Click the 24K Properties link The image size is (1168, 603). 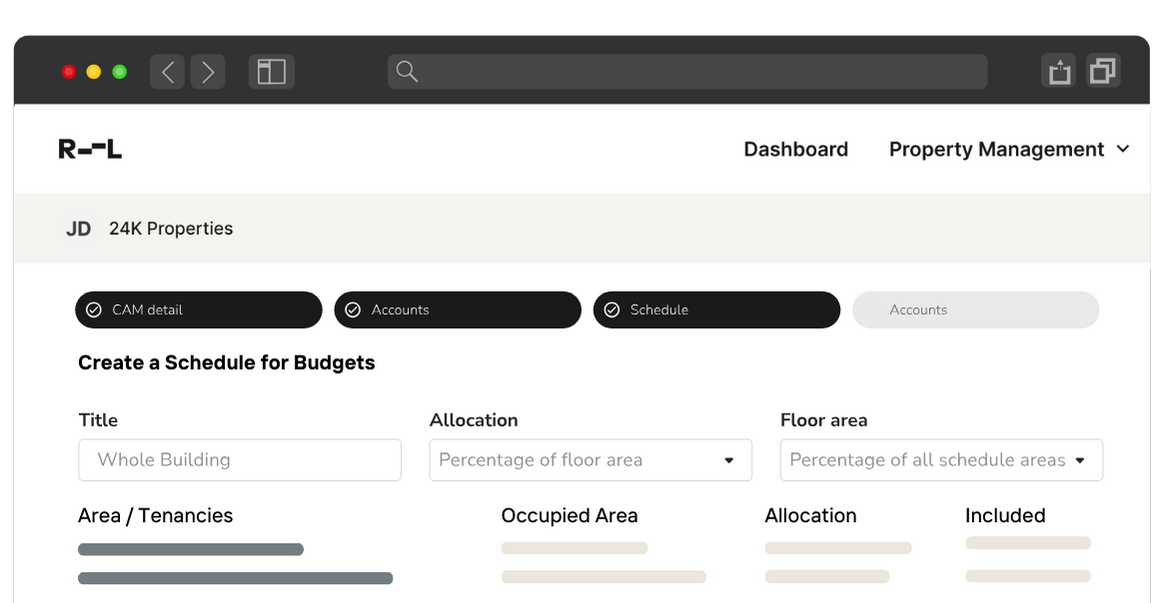(171, 228)
